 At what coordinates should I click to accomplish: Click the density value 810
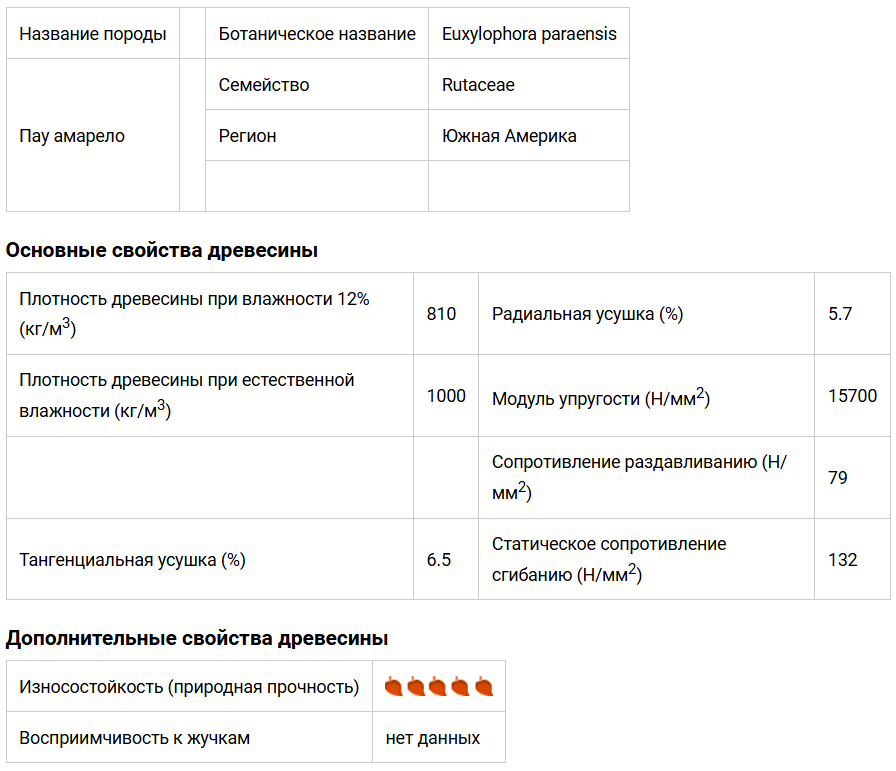coord(441,314)
